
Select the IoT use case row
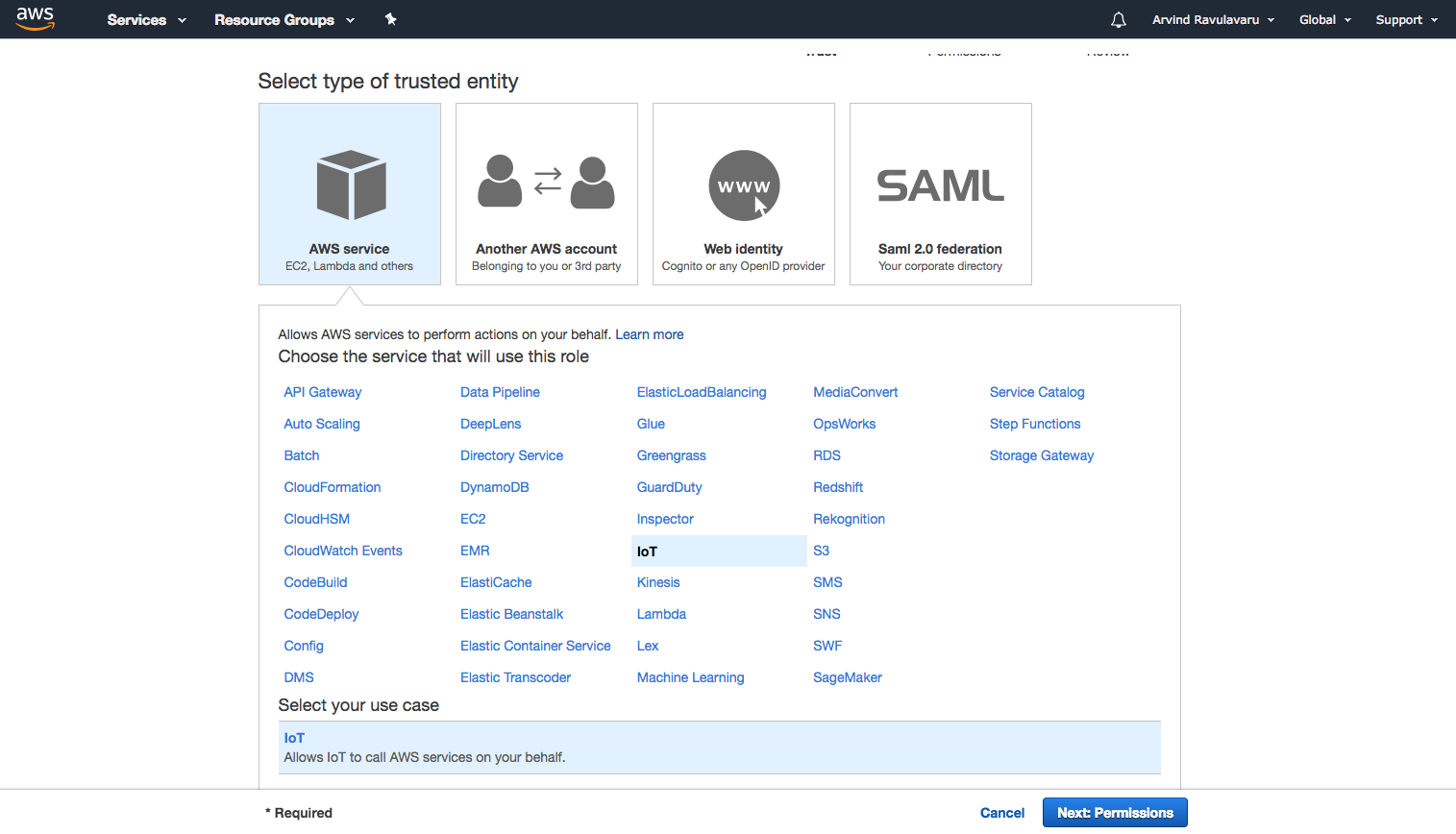(x=720, y=748)
